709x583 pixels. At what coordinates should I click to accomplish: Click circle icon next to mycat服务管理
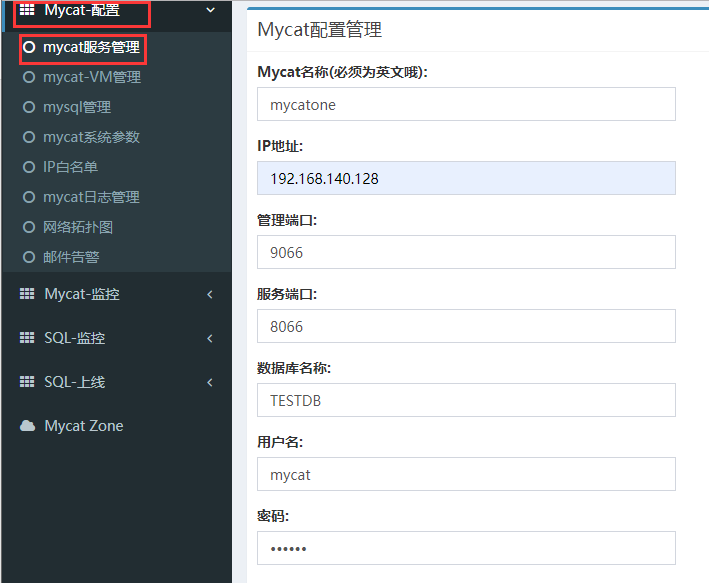29,47
